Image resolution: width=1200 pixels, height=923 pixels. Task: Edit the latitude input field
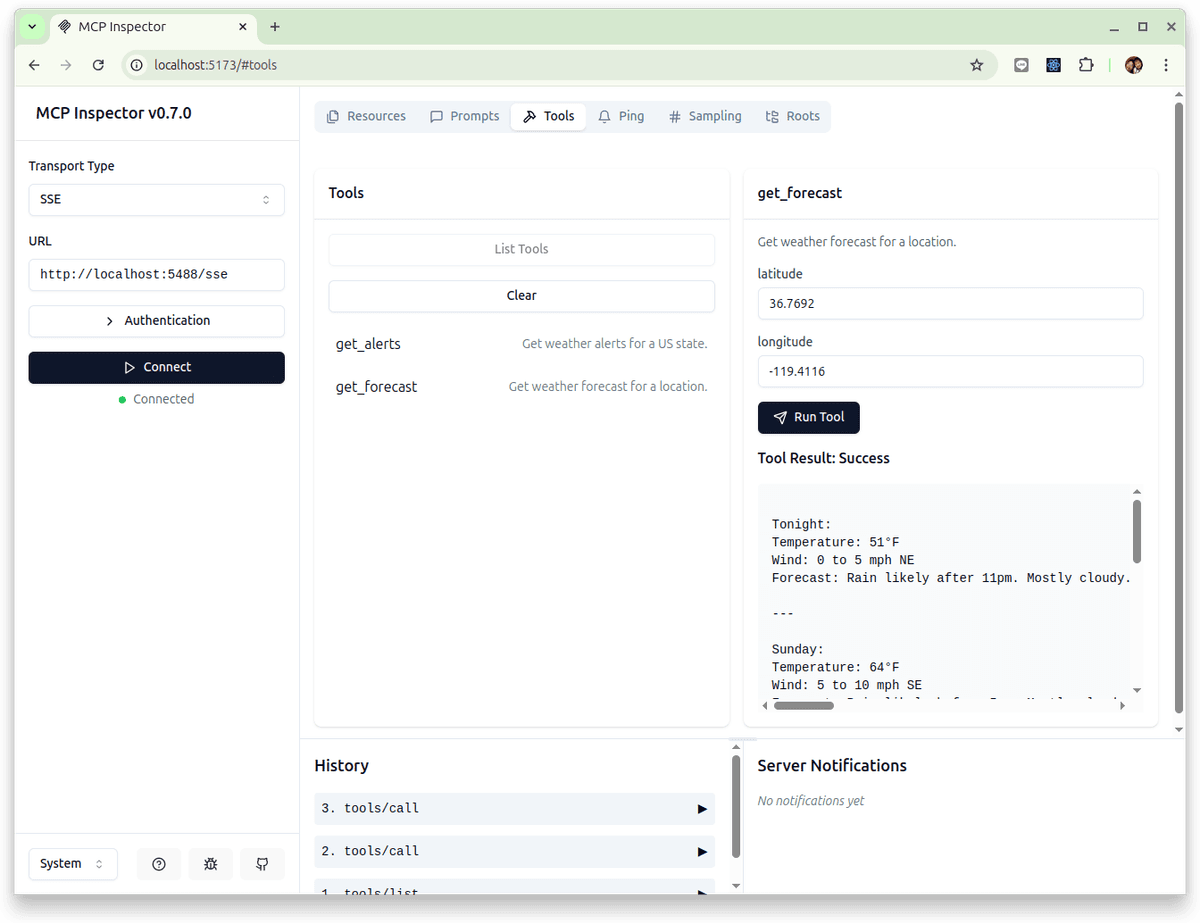(x=950, y=303)
